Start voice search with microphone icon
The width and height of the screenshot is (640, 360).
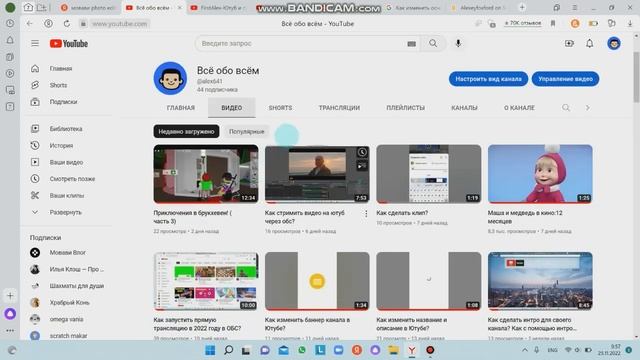[x=458, y=43]
